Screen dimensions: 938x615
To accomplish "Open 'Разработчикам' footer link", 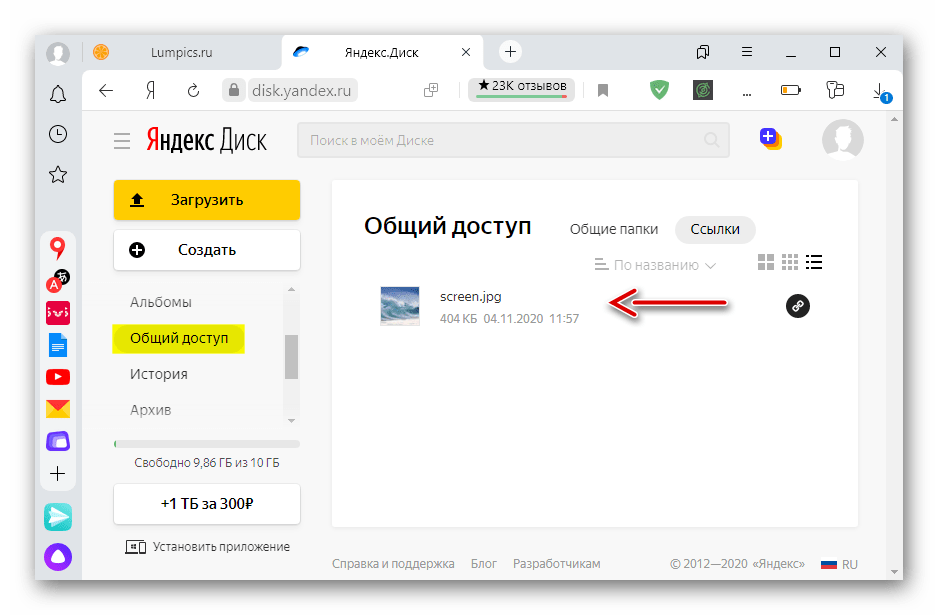I will [x=556, y=564].
